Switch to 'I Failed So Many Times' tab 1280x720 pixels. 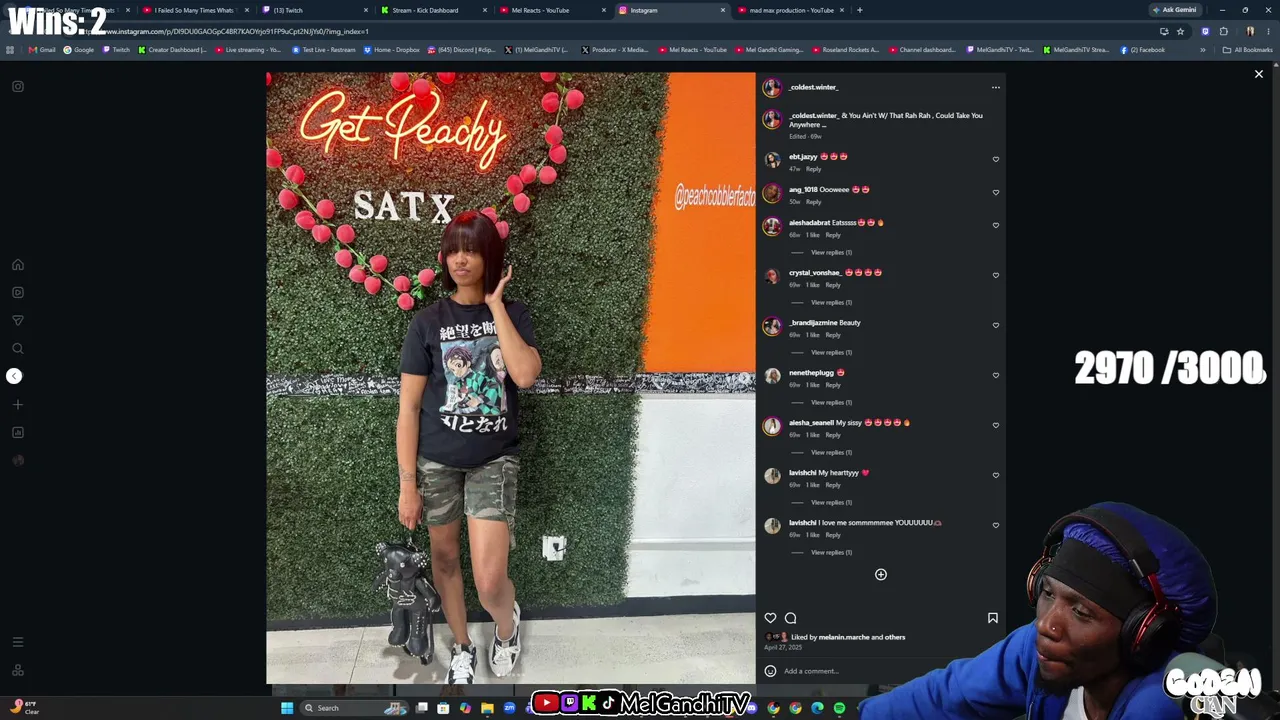(194, 10)
